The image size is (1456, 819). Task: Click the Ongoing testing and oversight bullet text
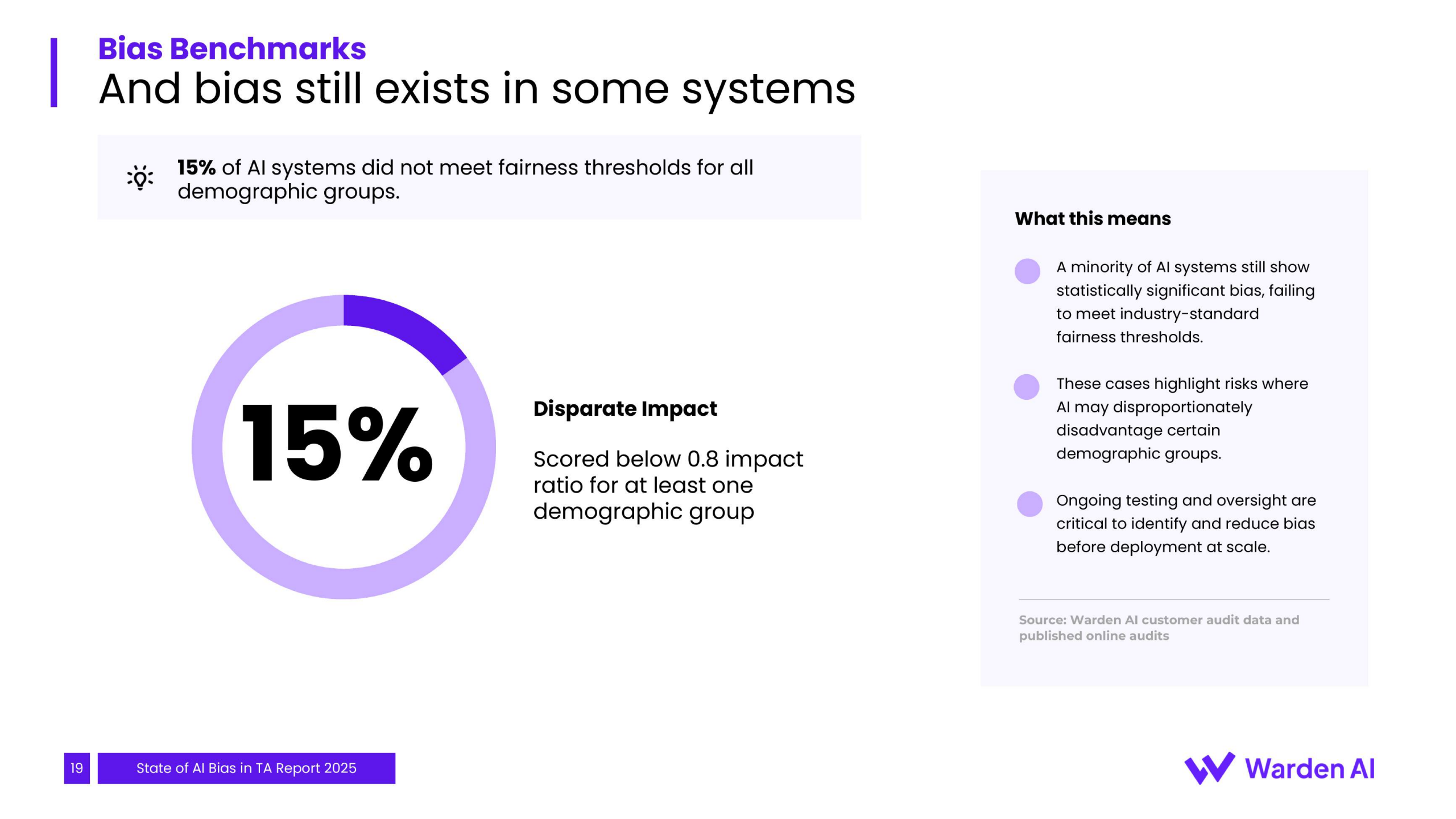pos(1185,523)
